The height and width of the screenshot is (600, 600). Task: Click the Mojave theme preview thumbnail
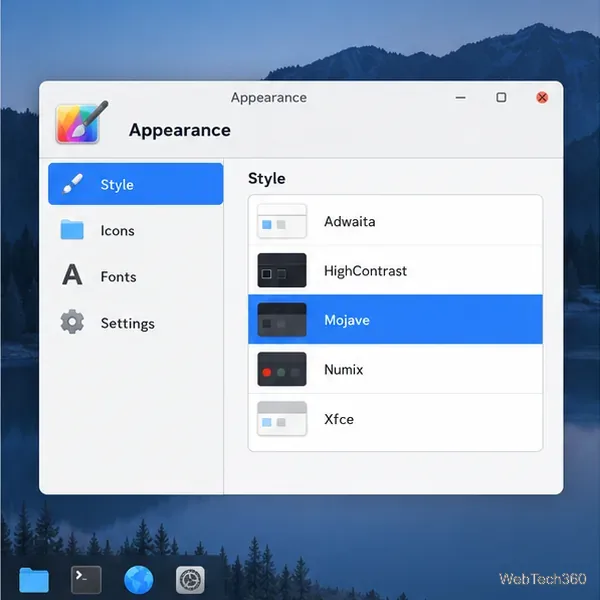click(x=282, y=320)
